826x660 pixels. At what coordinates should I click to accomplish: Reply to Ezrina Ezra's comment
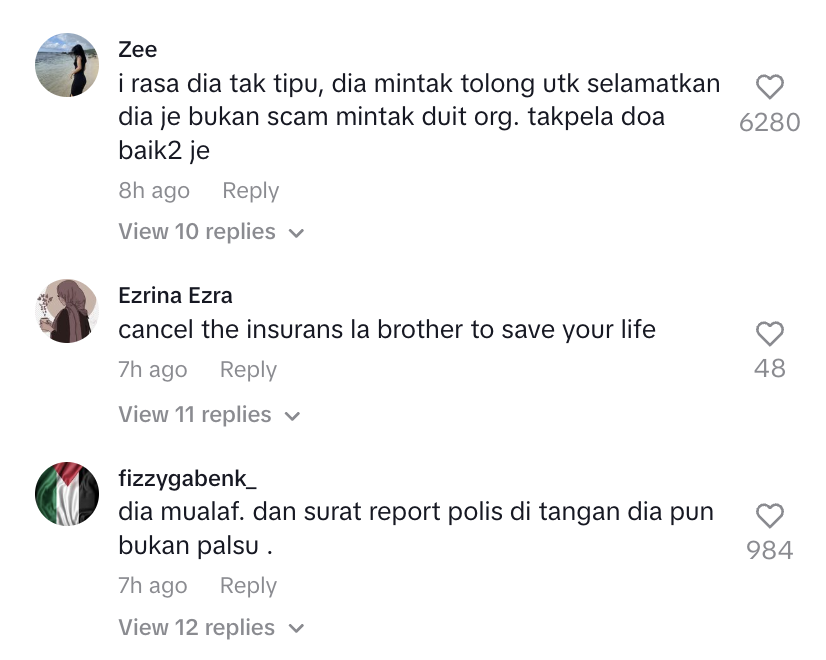coord(248,370)
